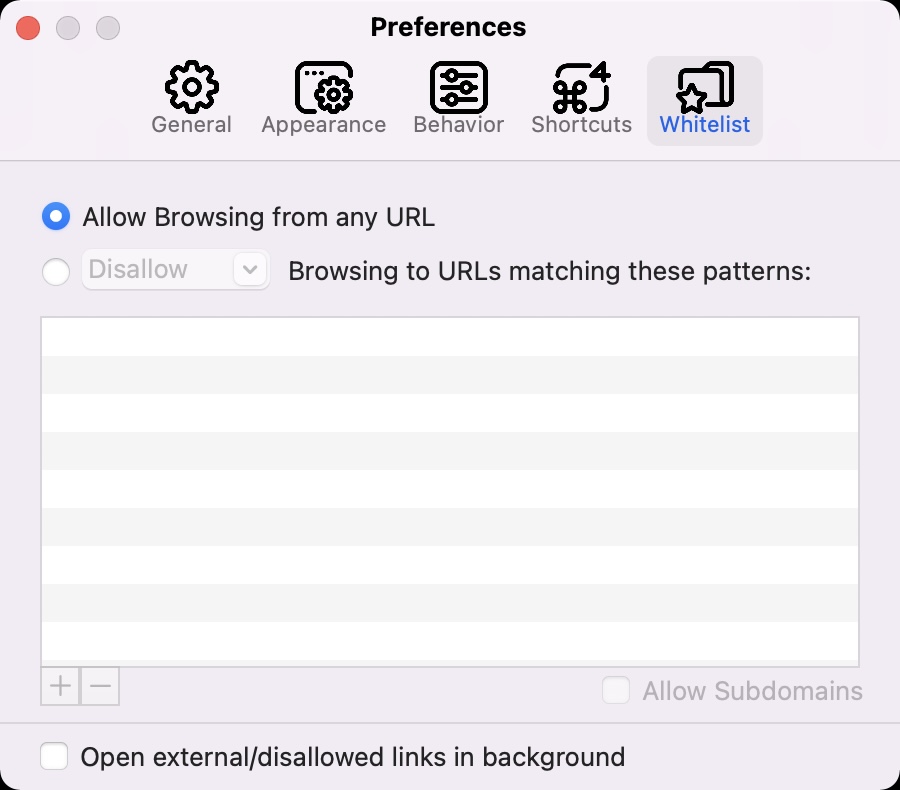Select the URL patterns radio button

coord(56,271)
